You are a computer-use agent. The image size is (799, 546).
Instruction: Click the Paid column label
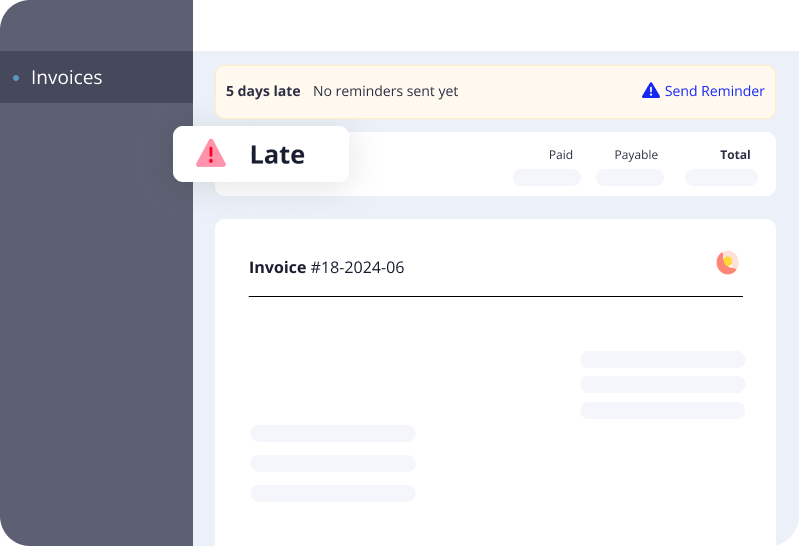coord(561,154)
